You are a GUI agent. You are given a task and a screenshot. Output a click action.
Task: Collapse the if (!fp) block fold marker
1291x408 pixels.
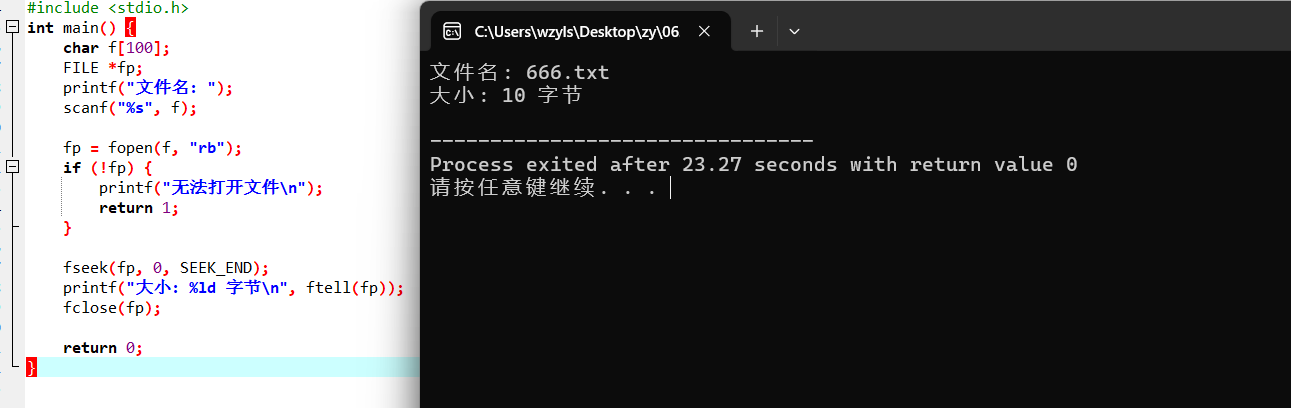point(12,168)
